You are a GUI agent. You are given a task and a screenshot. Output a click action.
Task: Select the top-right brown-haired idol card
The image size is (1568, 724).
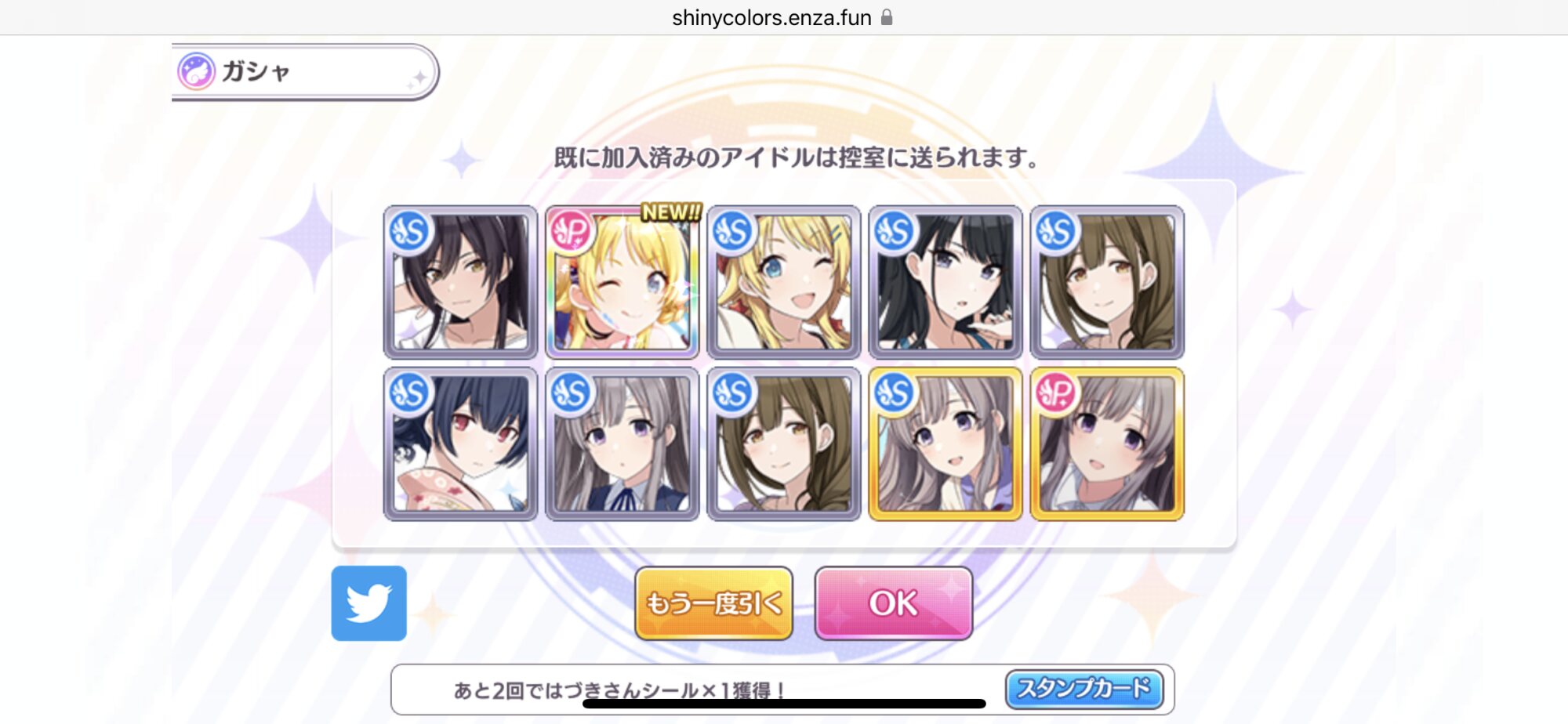click(x=1106, y=282)
